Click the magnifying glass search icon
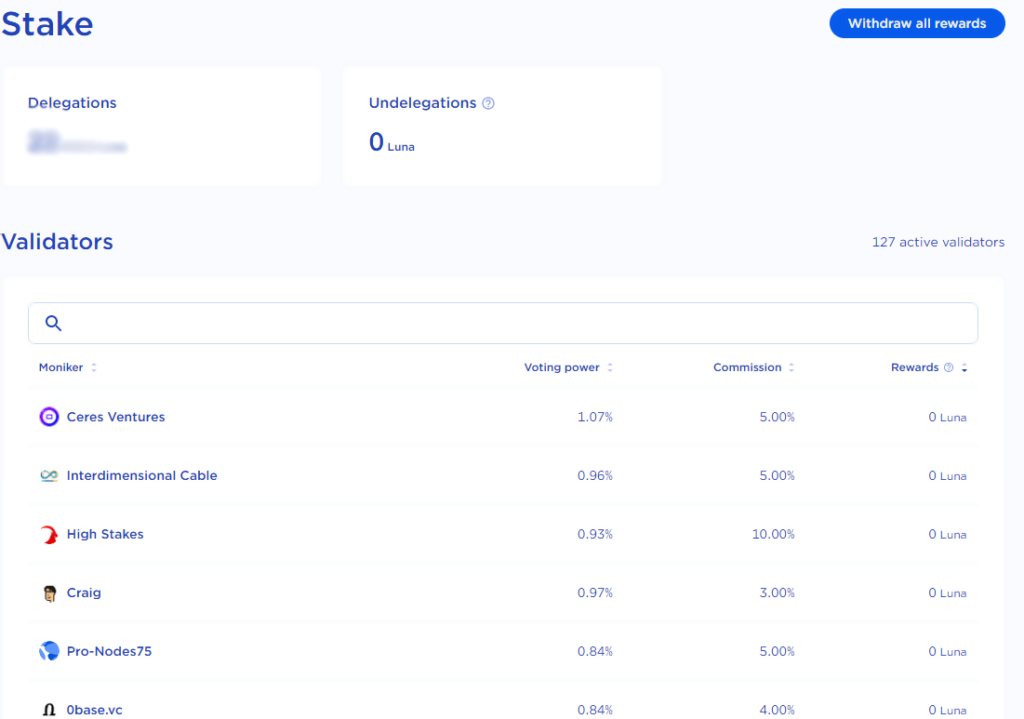The height and width of the screenshot is (719, 1024). pyautogui.click(x=54, y=323)
